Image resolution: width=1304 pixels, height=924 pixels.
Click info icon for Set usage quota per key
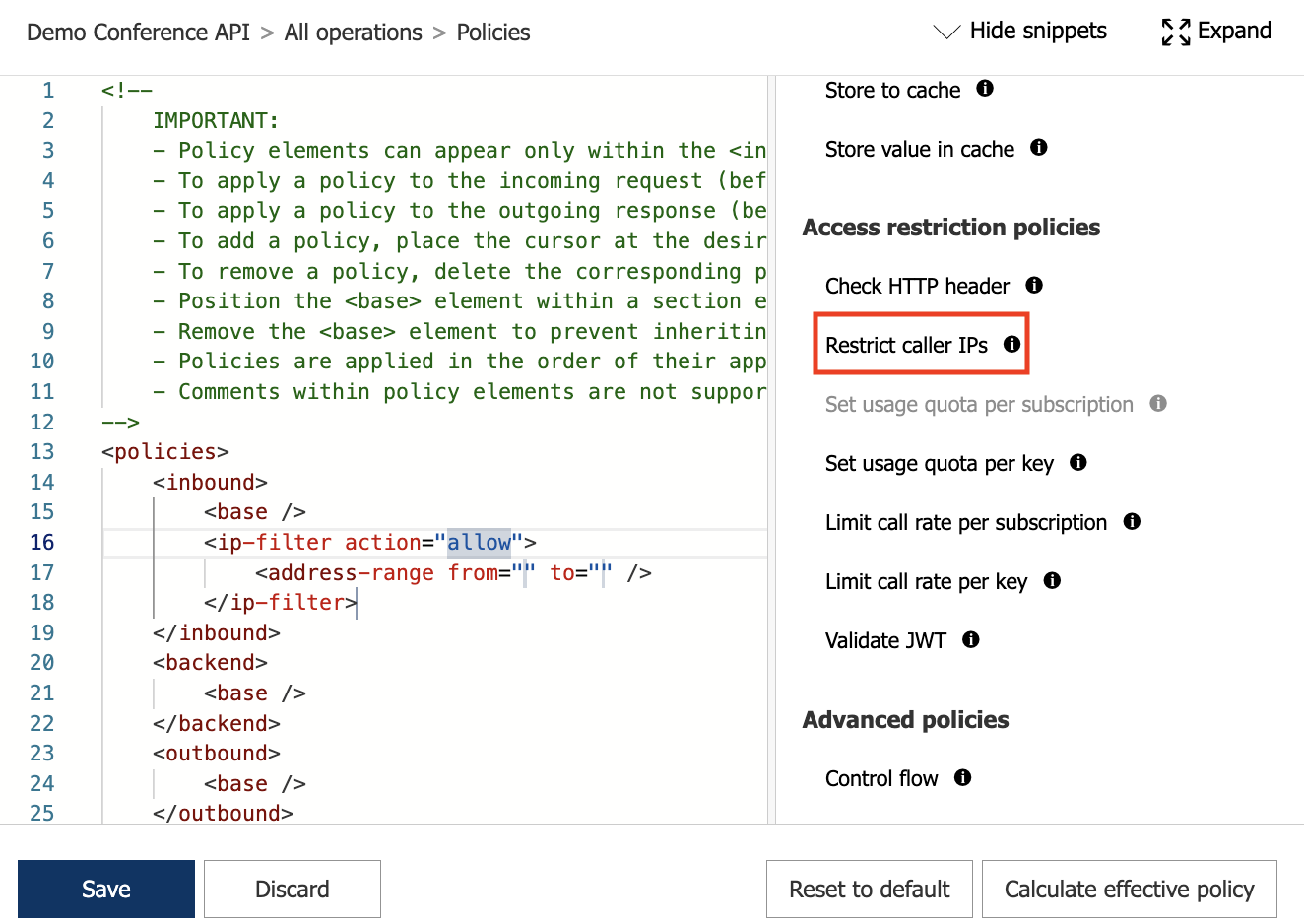(x=1077, y=462)
